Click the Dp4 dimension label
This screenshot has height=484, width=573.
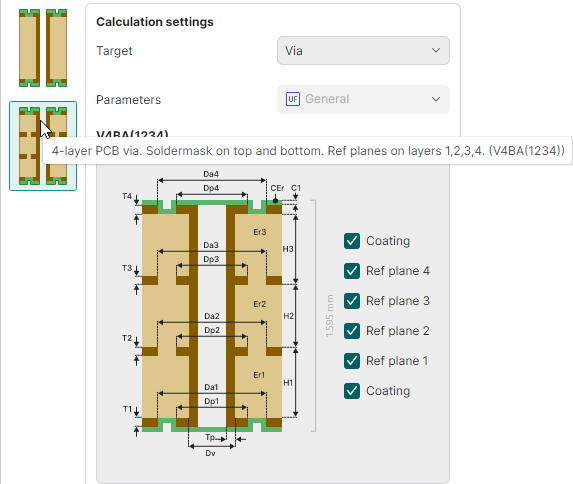tap(211, 188)
